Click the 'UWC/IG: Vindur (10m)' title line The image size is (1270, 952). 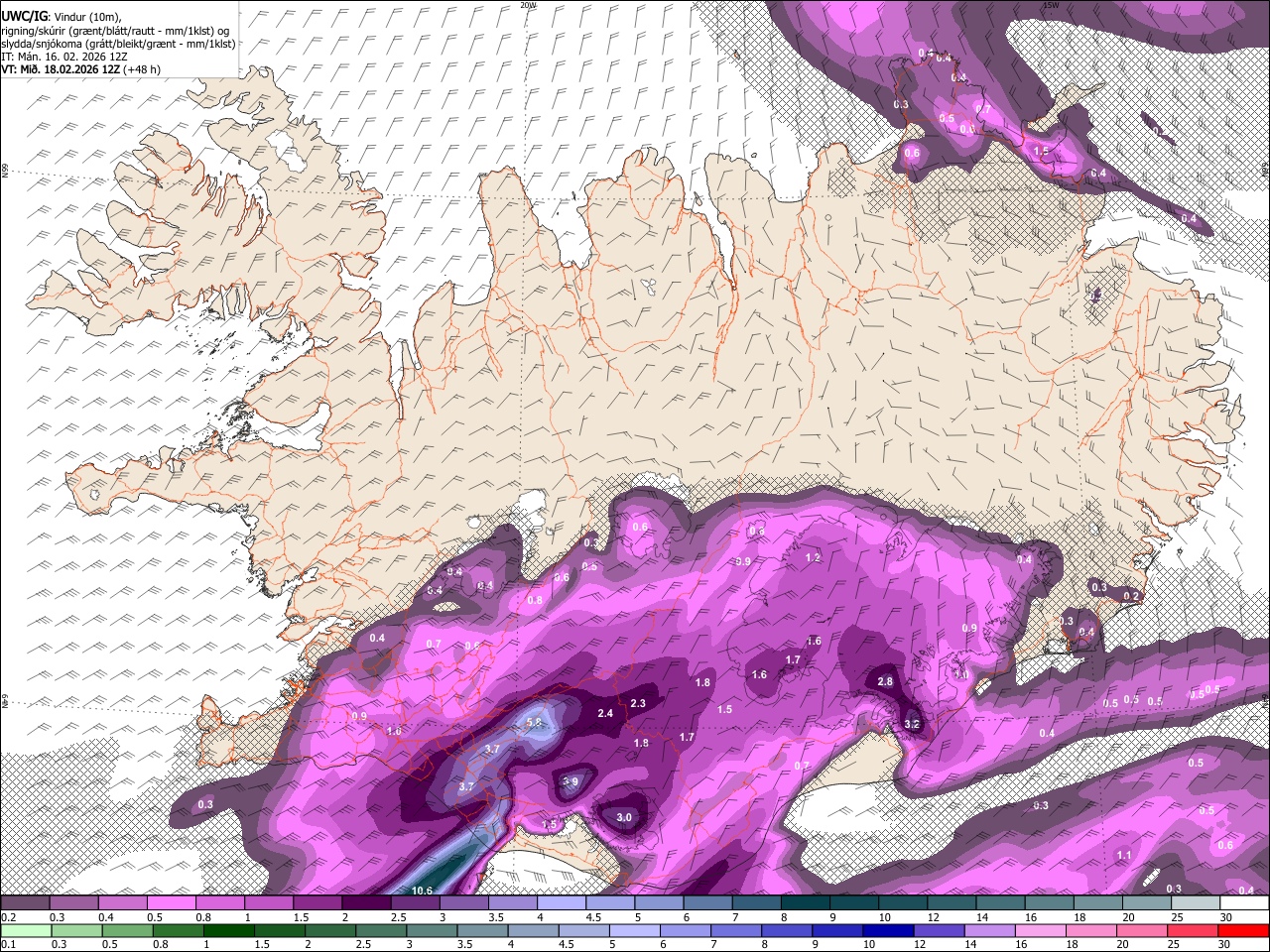(x=61, y=17)
